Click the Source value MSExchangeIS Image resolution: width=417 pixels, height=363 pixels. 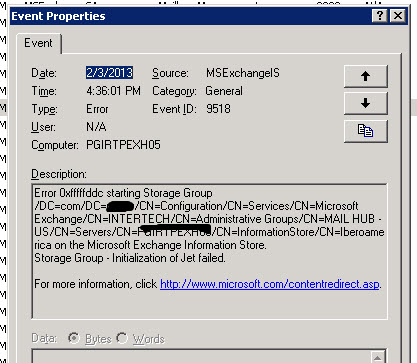(x=243, y=73)
